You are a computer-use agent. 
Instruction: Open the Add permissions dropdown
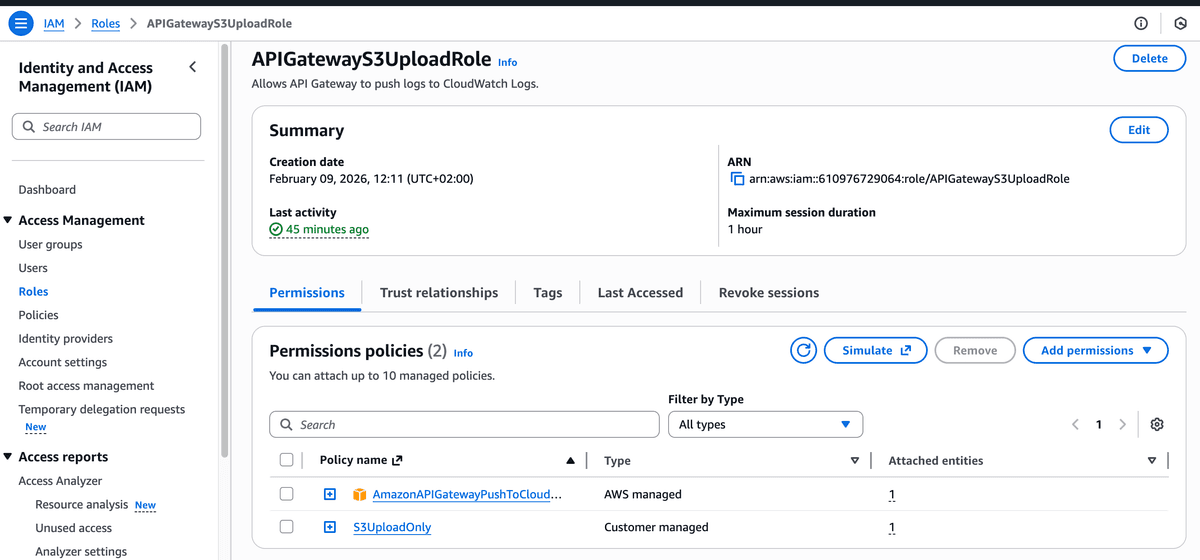[x=1095, y=350]
